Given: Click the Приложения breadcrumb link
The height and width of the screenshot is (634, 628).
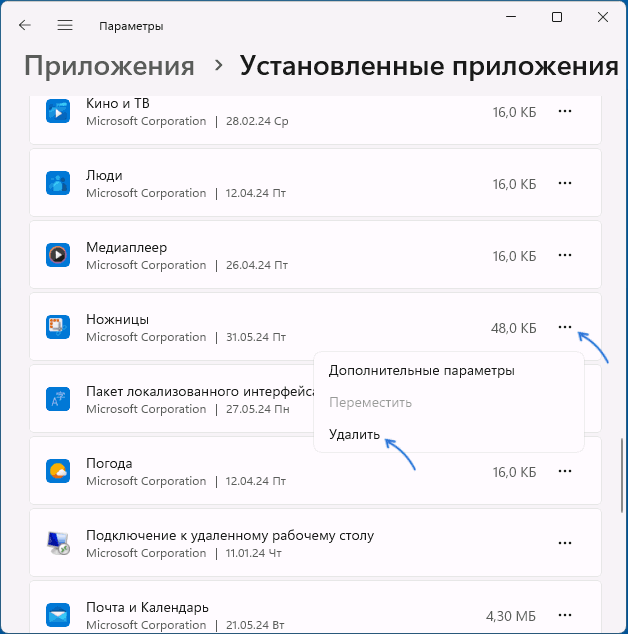Looking at the screenshot, I should 109,66.
